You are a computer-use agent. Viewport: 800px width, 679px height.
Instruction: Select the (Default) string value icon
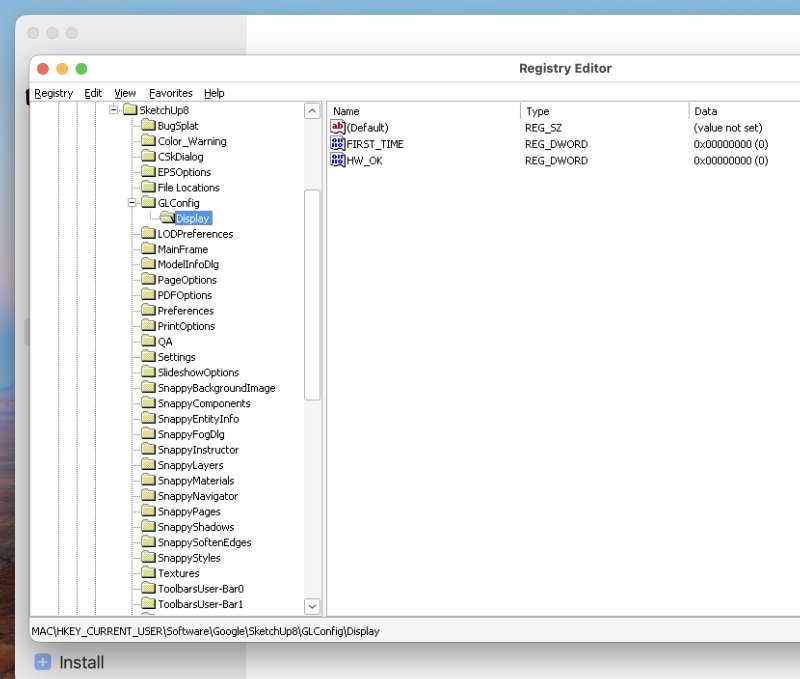click(x=338, y=128)
